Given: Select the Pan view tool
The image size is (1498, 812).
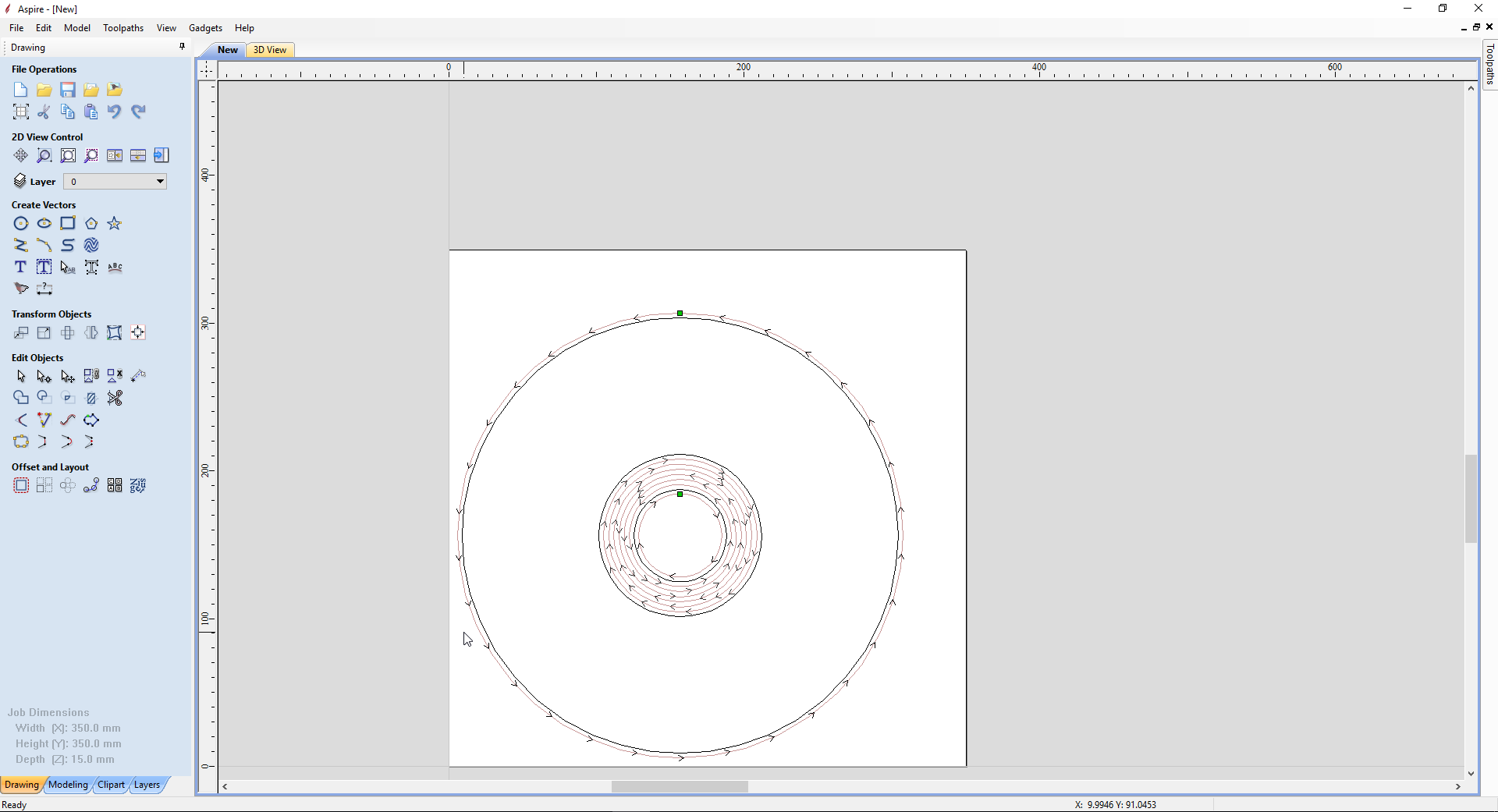Looking at the screenshot, I should pyautogui.click(x=21, y=155).
